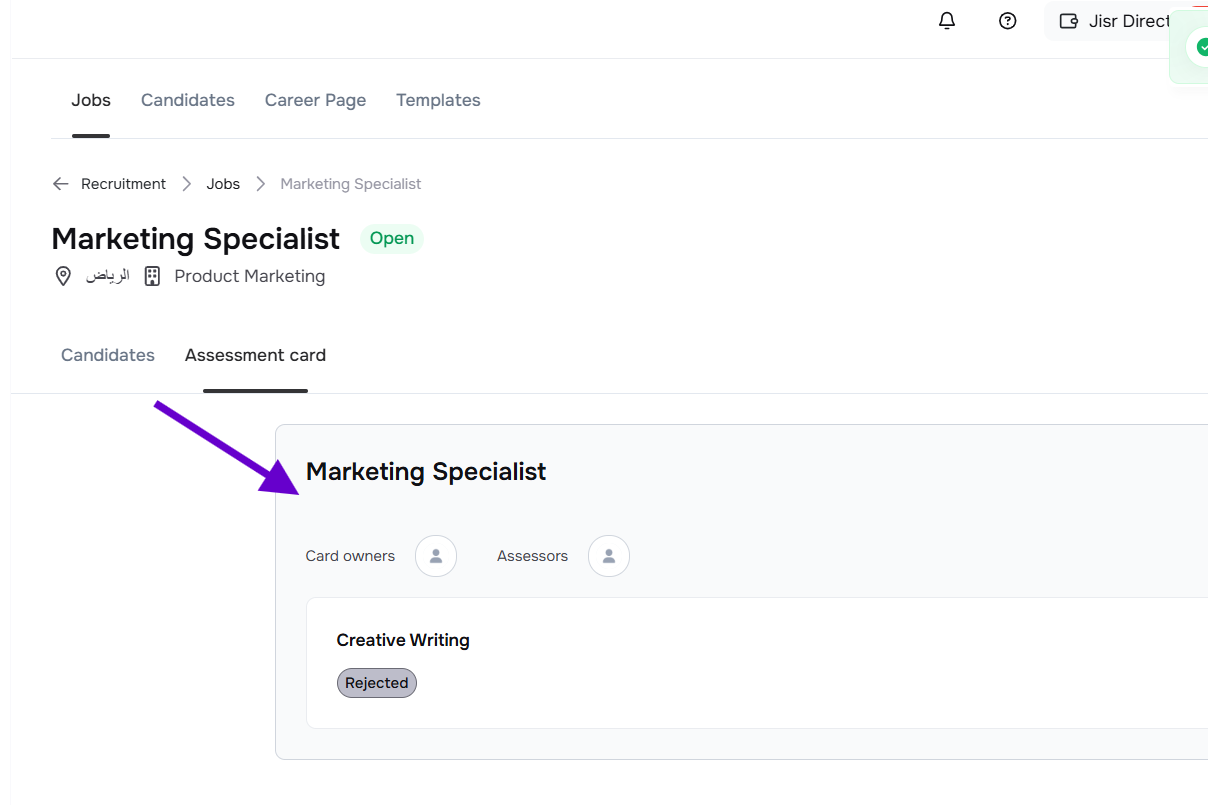Select the Assessment card sub-tab
The height and width of the screenshot is (805, 1208).
255,355
